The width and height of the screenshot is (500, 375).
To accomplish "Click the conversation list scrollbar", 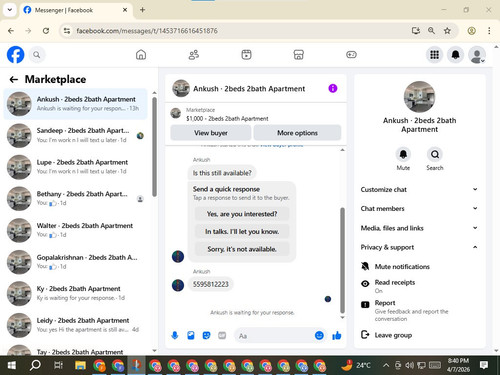I will (x=154, y=147).
